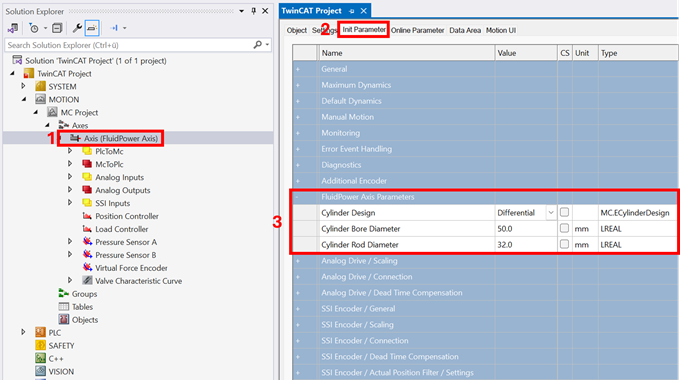Click the 'Error Event Handling' group row
Image resolution: width=680 pixels, height=380 pixels.
pyautogui.click(x=485, y=149)
